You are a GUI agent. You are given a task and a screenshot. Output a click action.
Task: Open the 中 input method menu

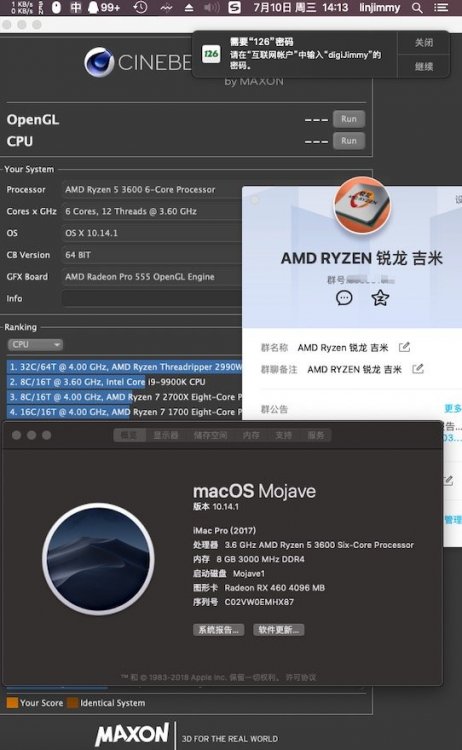click(76, 7)
